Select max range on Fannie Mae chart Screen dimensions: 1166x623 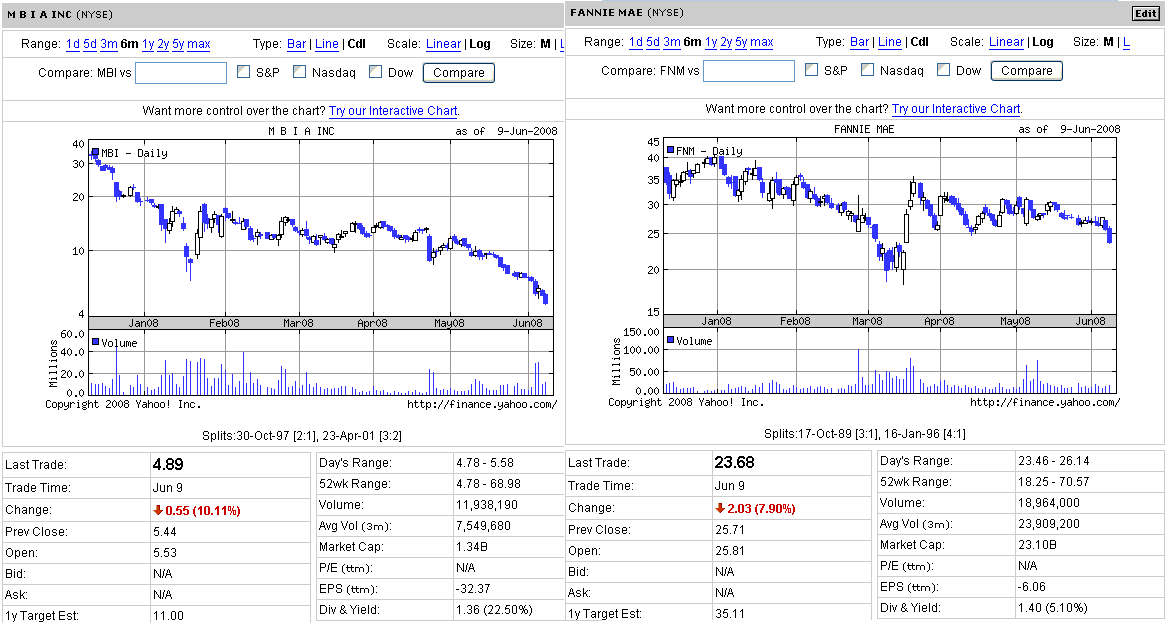pyautogui.click(x=761, y=42)
